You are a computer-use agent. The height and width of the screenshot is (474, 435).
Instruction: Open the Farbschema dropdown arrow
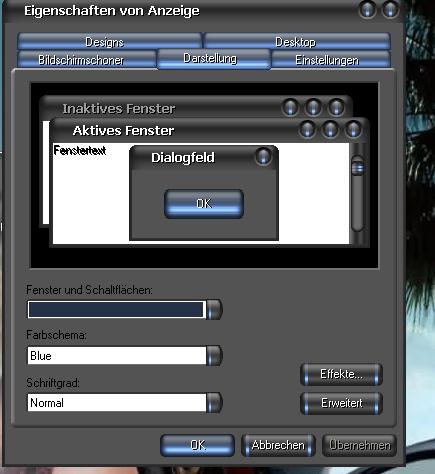pos(214,355)
